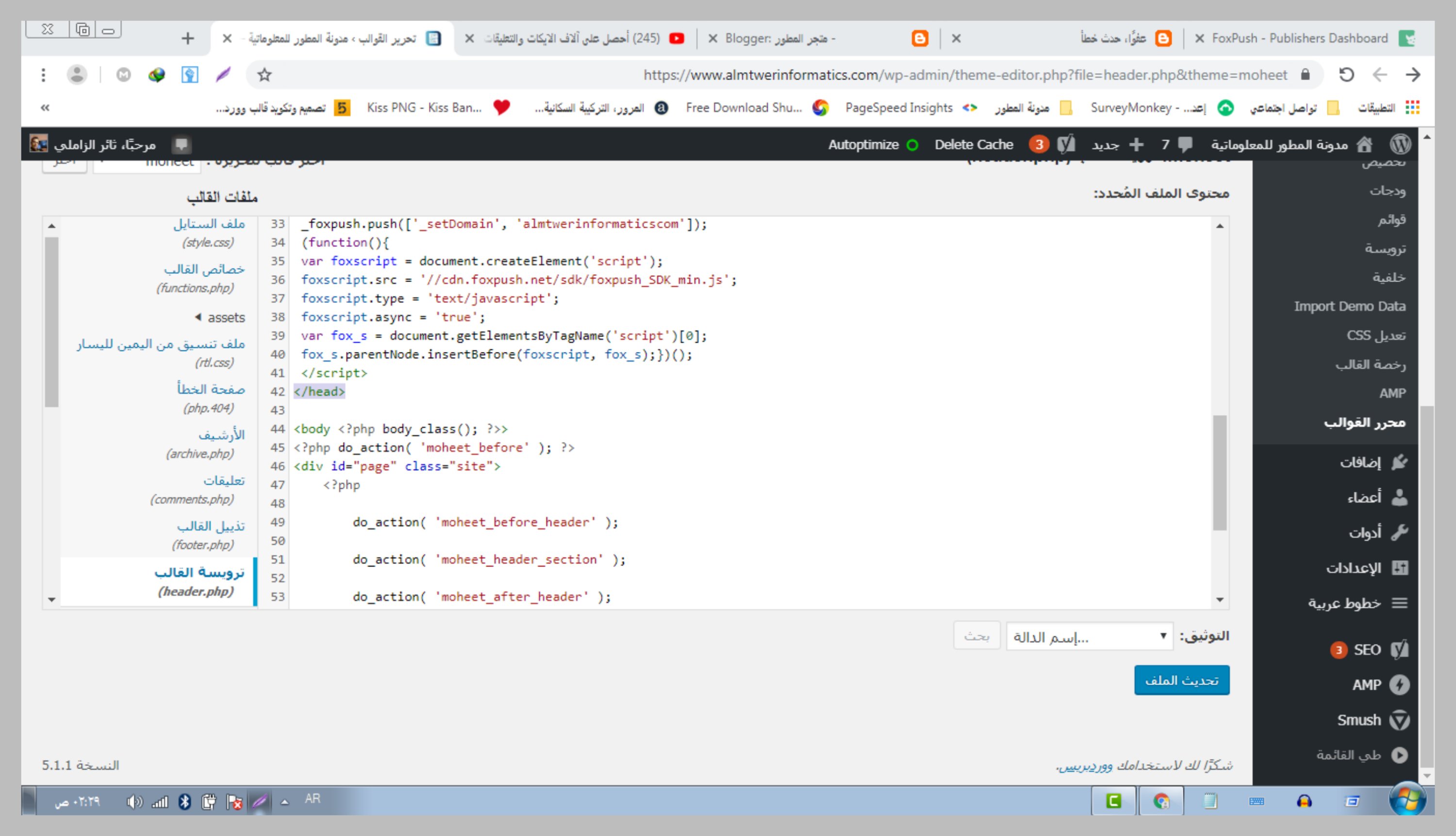Collapse menu using طي القائمة
Image resolution: width=1456 pixels, height=836 pixels.
click(1362, 755)
